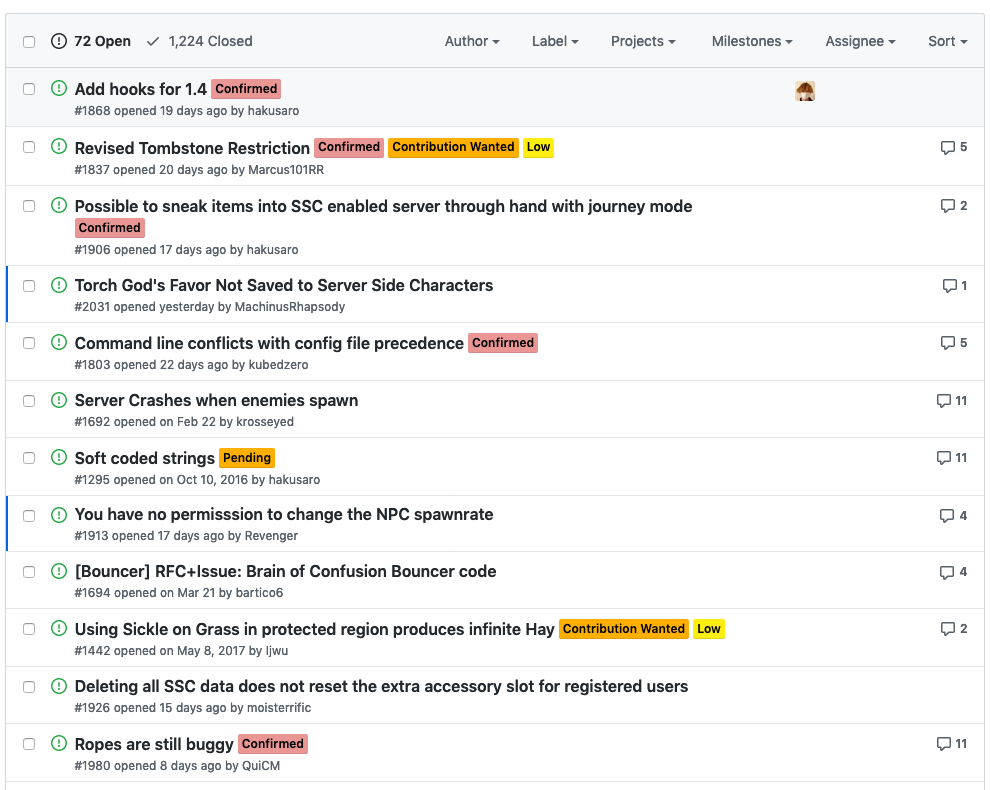Click the checkmark icon next to 1,224 Closed
The image size is (990, 790).
pos(153,41)
